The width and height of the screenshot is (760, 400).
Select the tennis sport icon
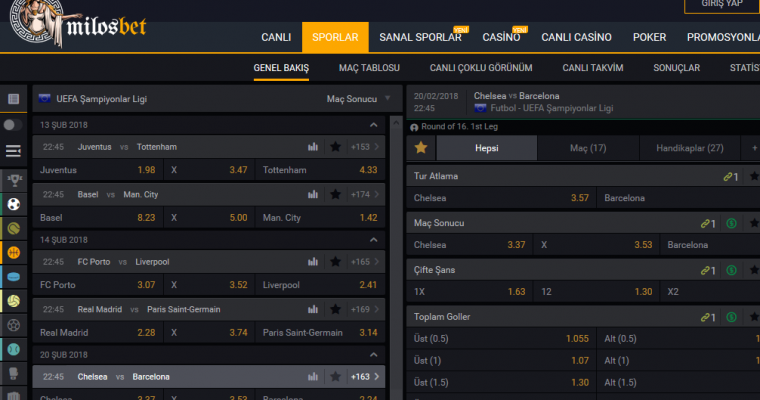click(14, 228)
